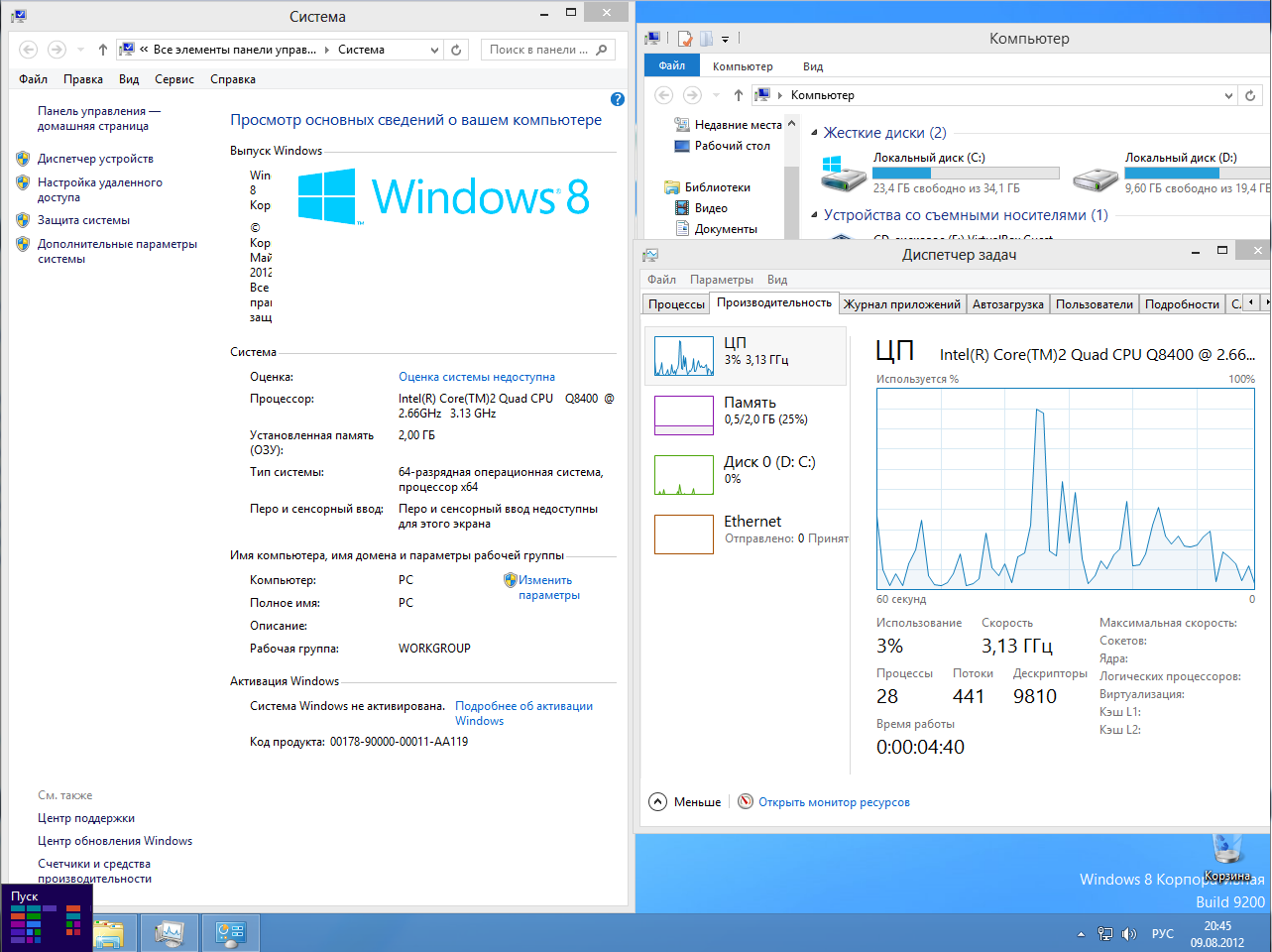Go up one level in the Компьютер window
1272x952 pixels.
tap(739, 95)
